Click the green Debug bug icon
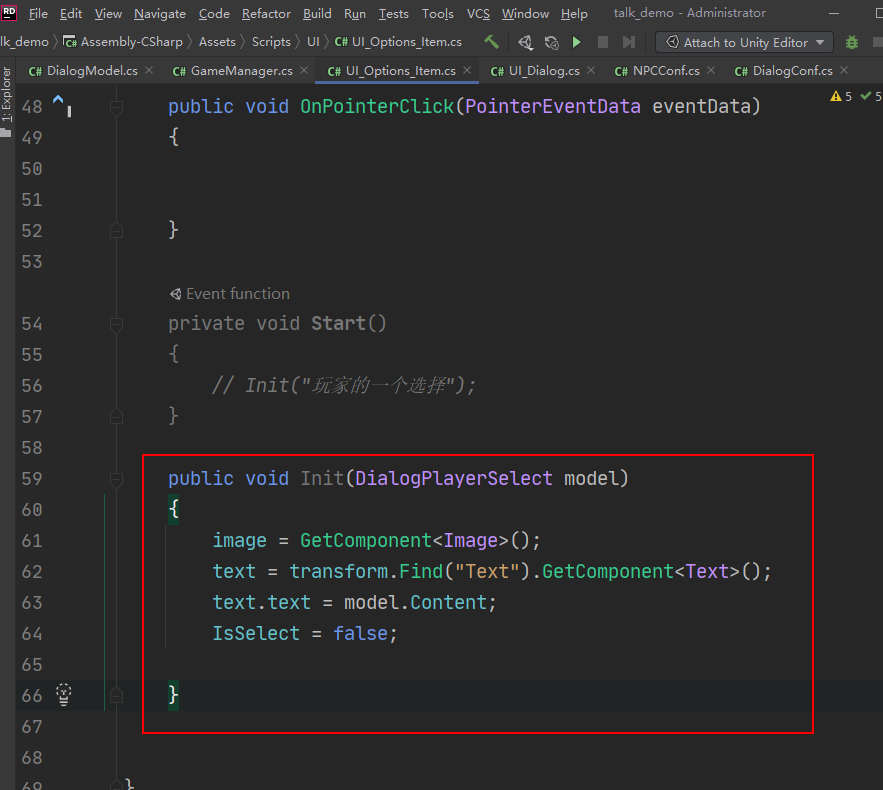This screenshot has width=883, height=790. coord(851,42)
